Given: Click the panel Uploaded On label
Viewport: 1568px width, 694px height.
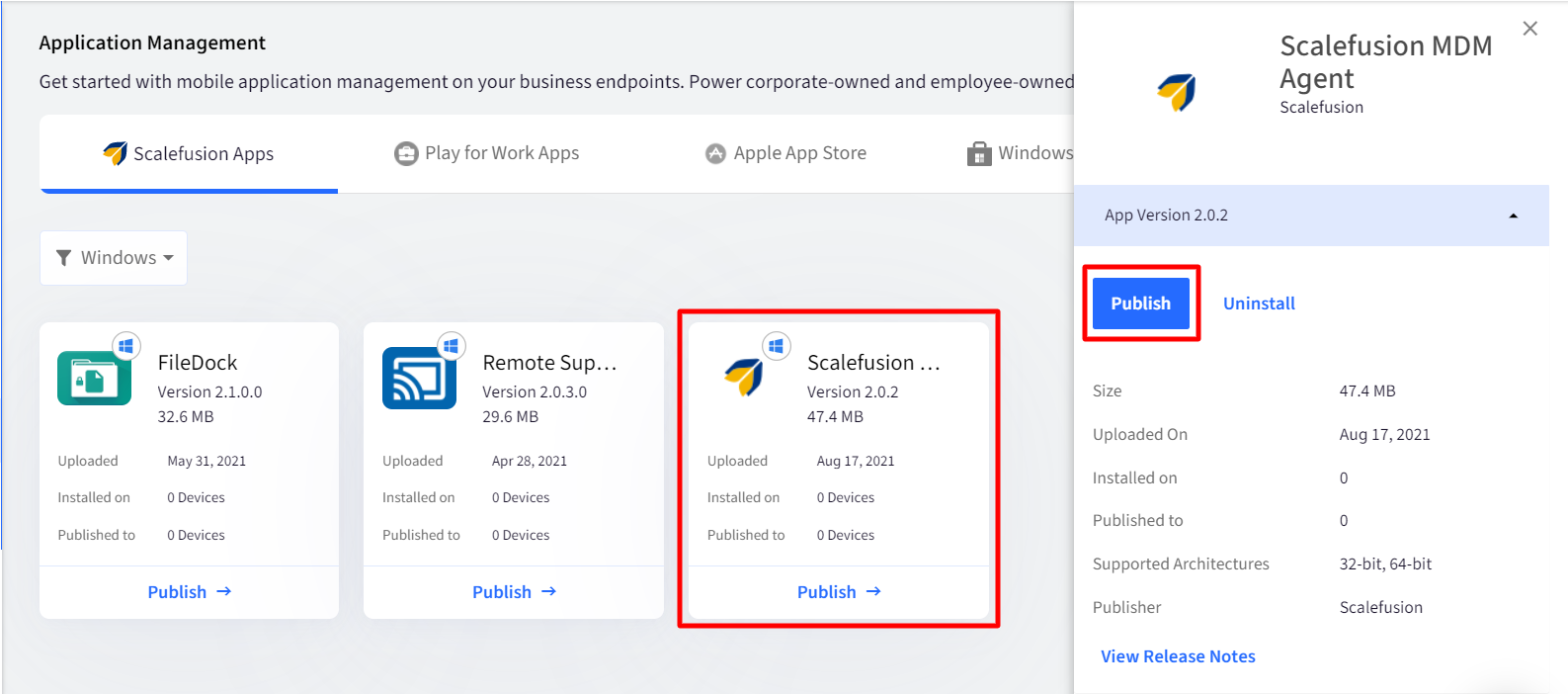Looking at the screenshot, I should coord(1140,434).
